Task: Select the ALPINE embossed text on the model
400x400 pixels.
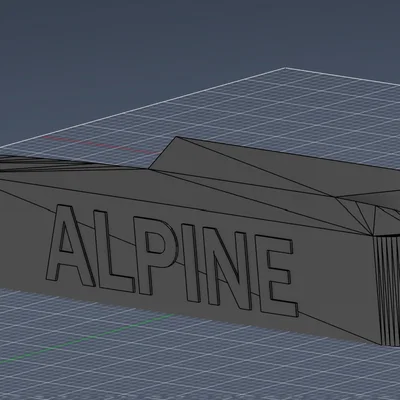Action: 172,261
